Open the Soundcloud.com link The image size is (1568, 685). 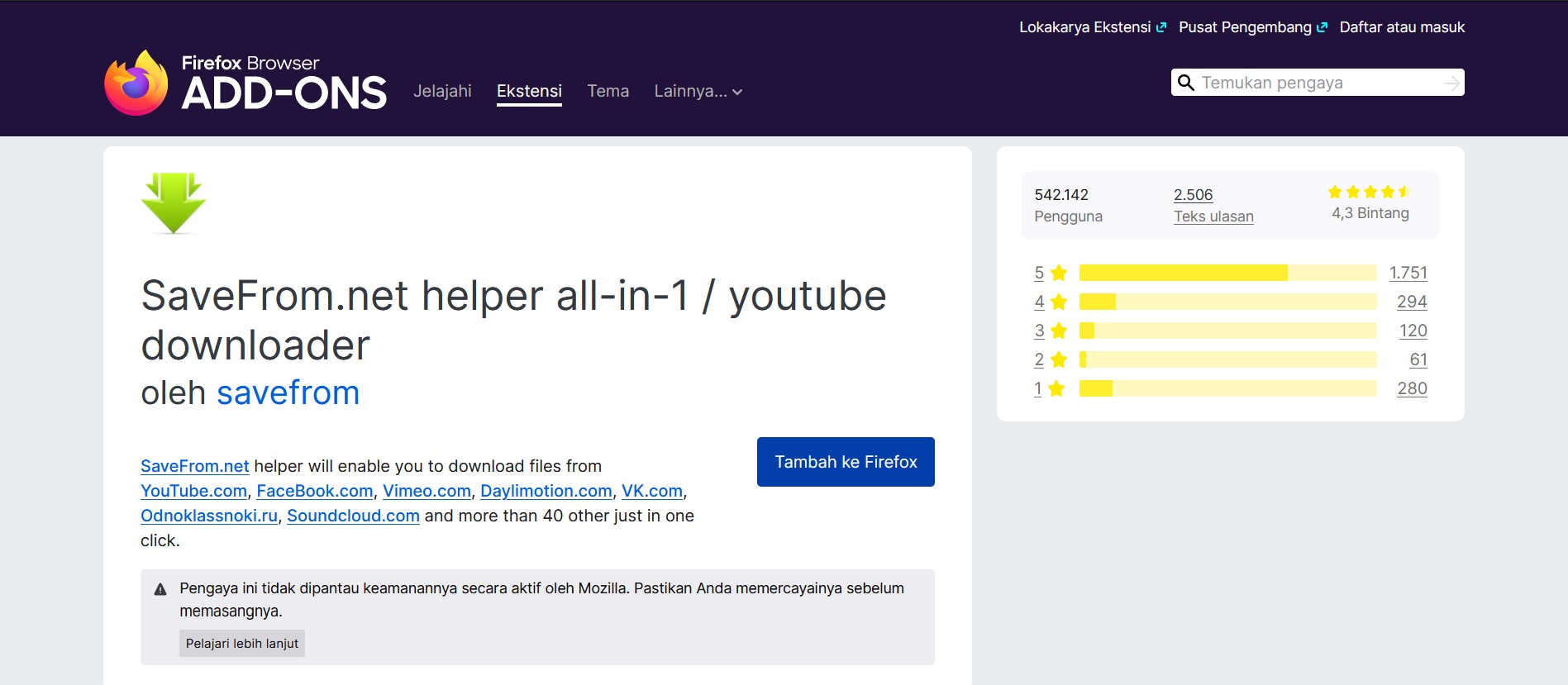click(x=353, y=516)
